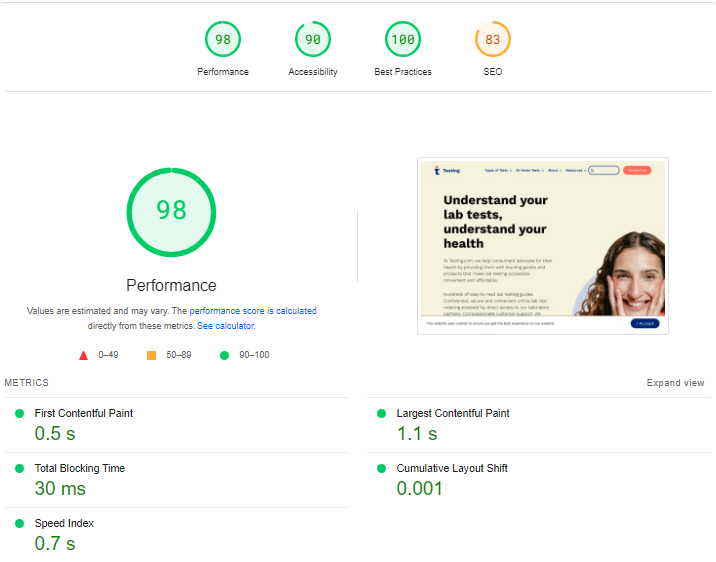Expand the Total Blocking Time metric
The width and height of the screenshot is (716, 562).
pyautogui.click(x=177, y=480)
